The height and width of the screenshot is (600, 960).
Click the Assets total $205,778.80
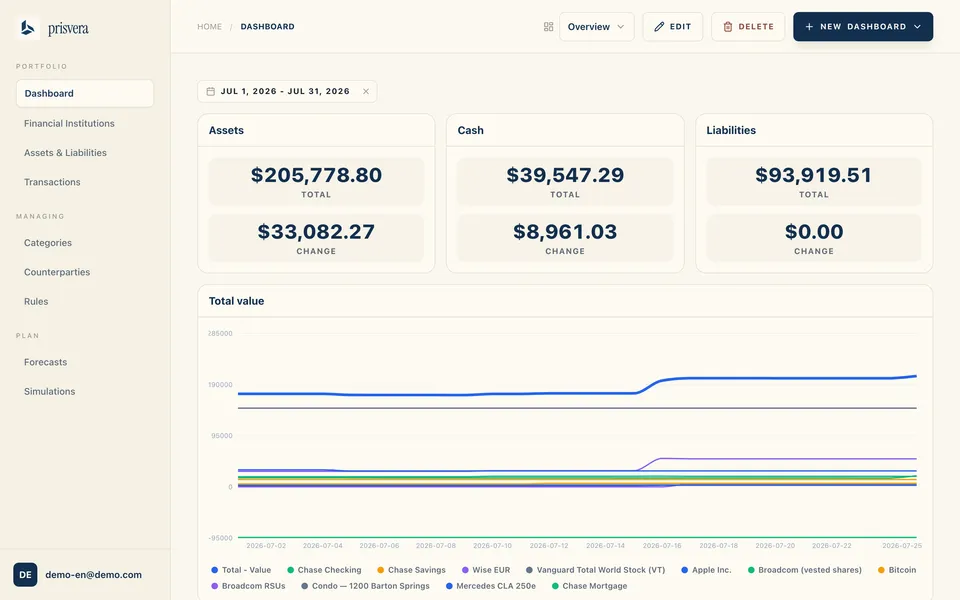(316, 175)
